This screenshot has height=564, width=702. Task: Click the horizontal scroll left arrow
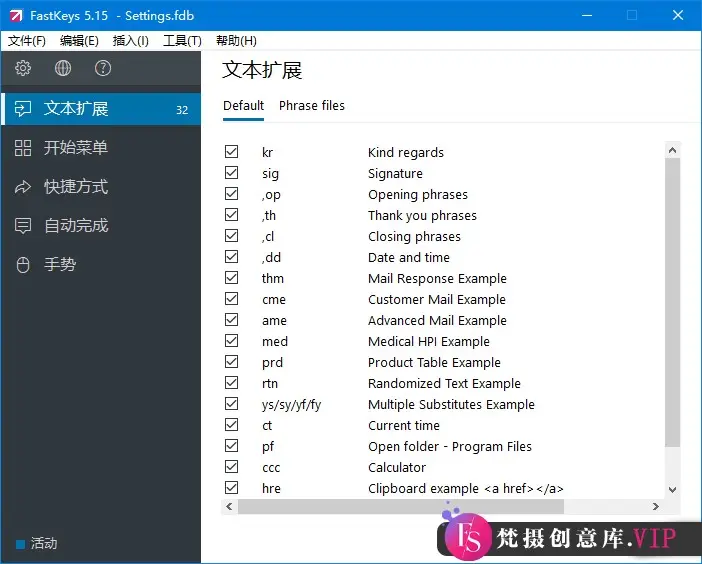229,507
